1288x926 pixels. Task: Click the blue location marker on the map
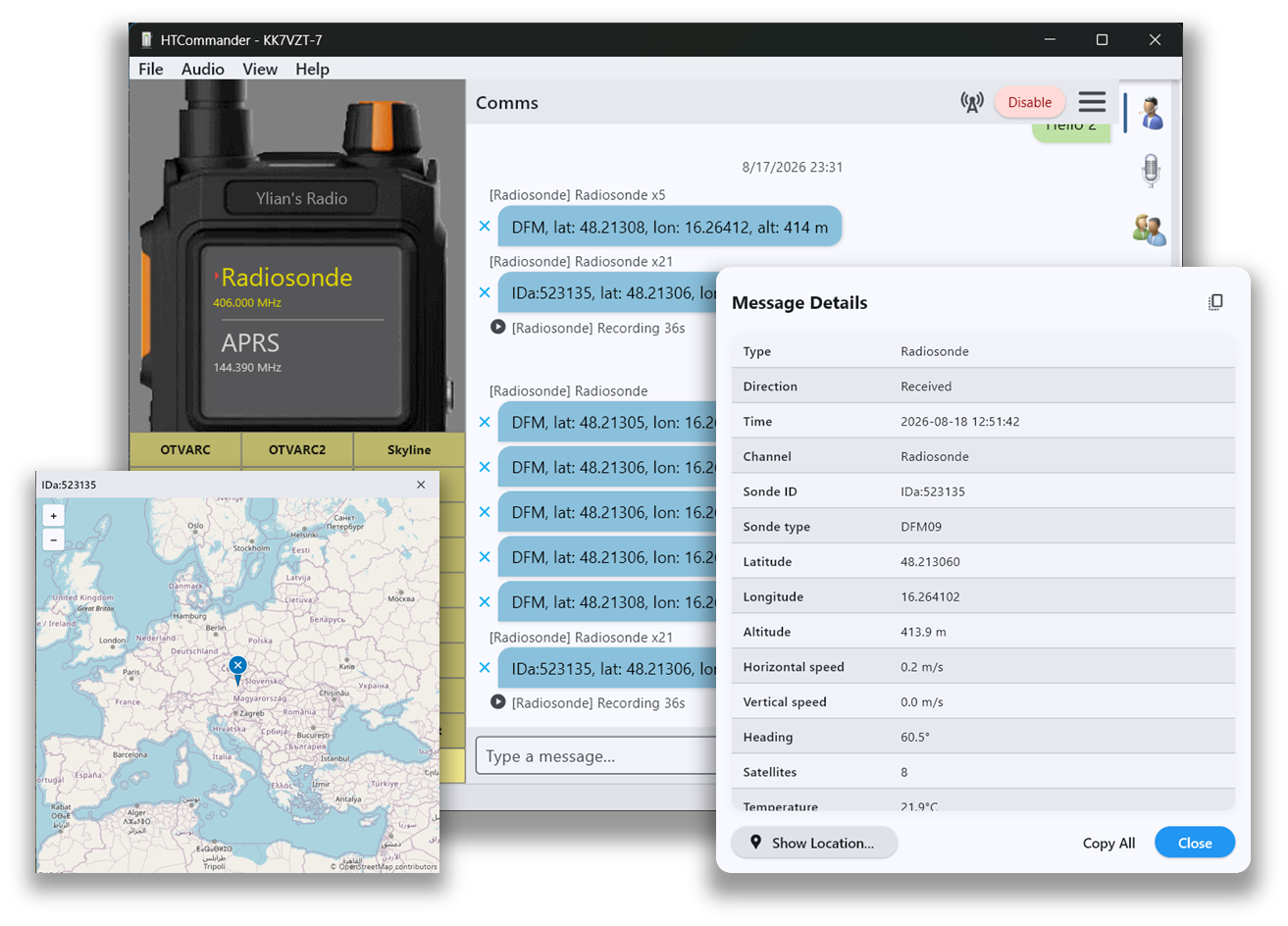tap(237, 670)
